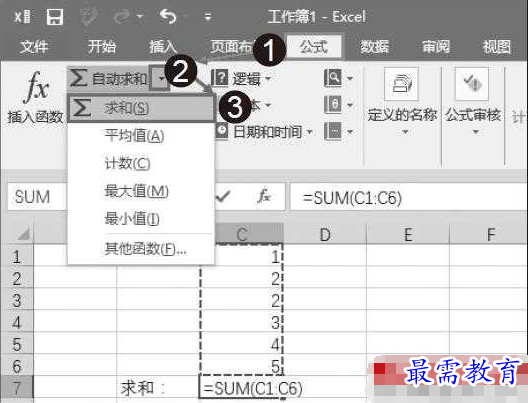Image resolution: width=528 pixels, height=403 pixels.
Task: Click the greyed-out Redo arrow icon
Action: (123, 16)
